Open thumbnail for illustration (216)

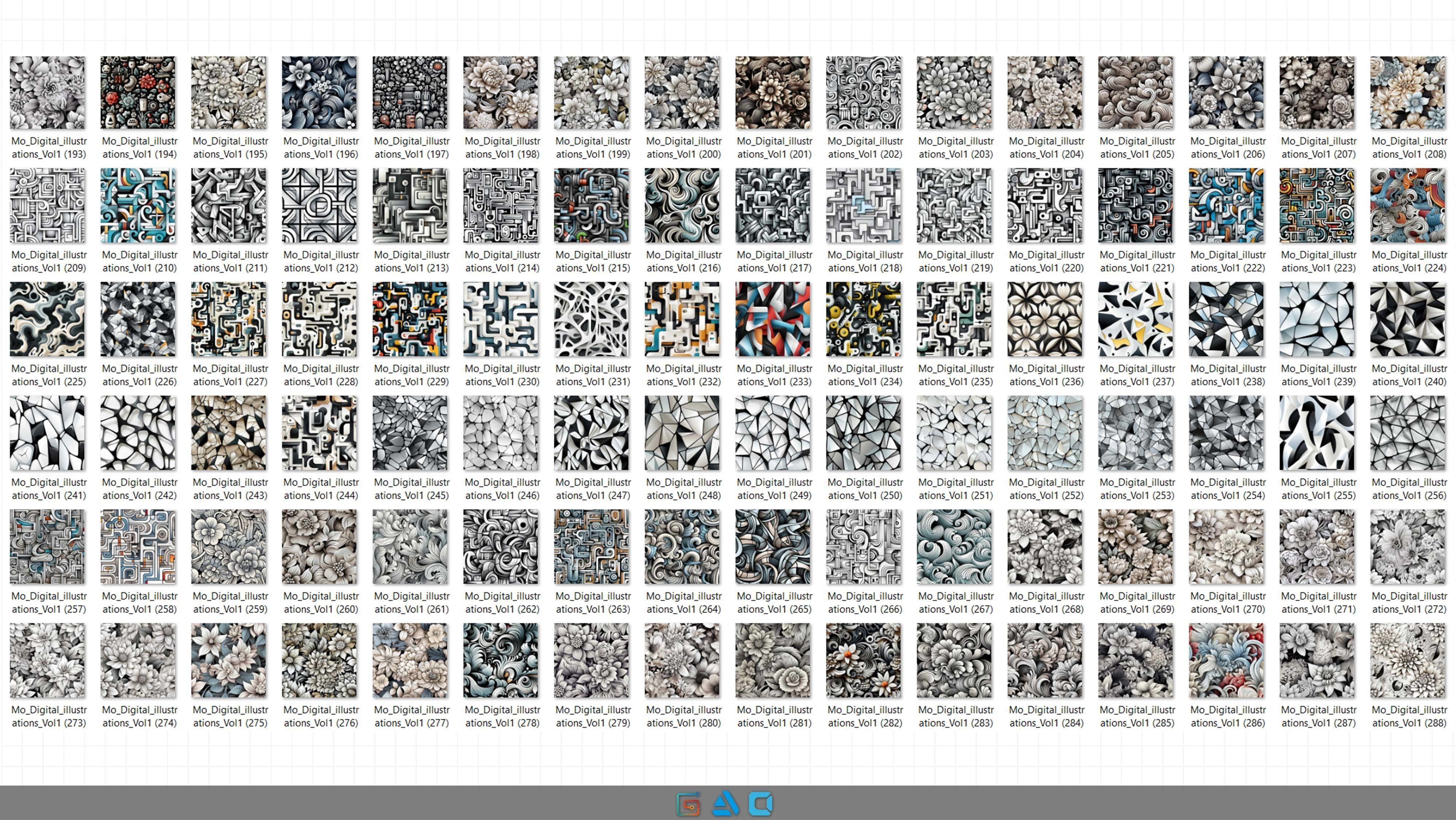(x=682, y=206)
